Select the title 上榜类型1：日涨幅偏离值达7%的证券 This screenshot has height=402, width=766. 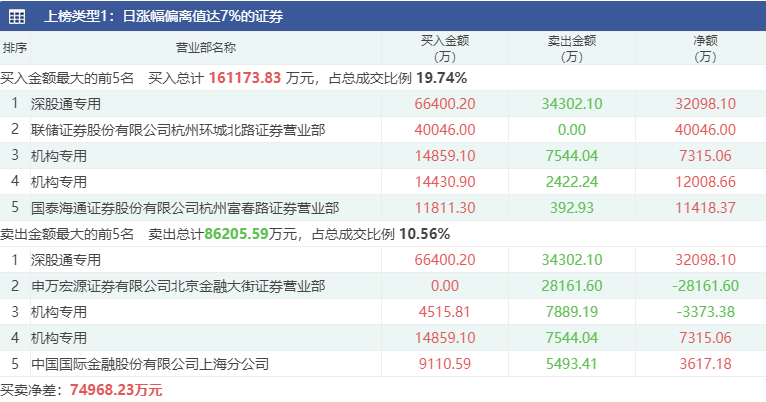(x=164, y=16)
